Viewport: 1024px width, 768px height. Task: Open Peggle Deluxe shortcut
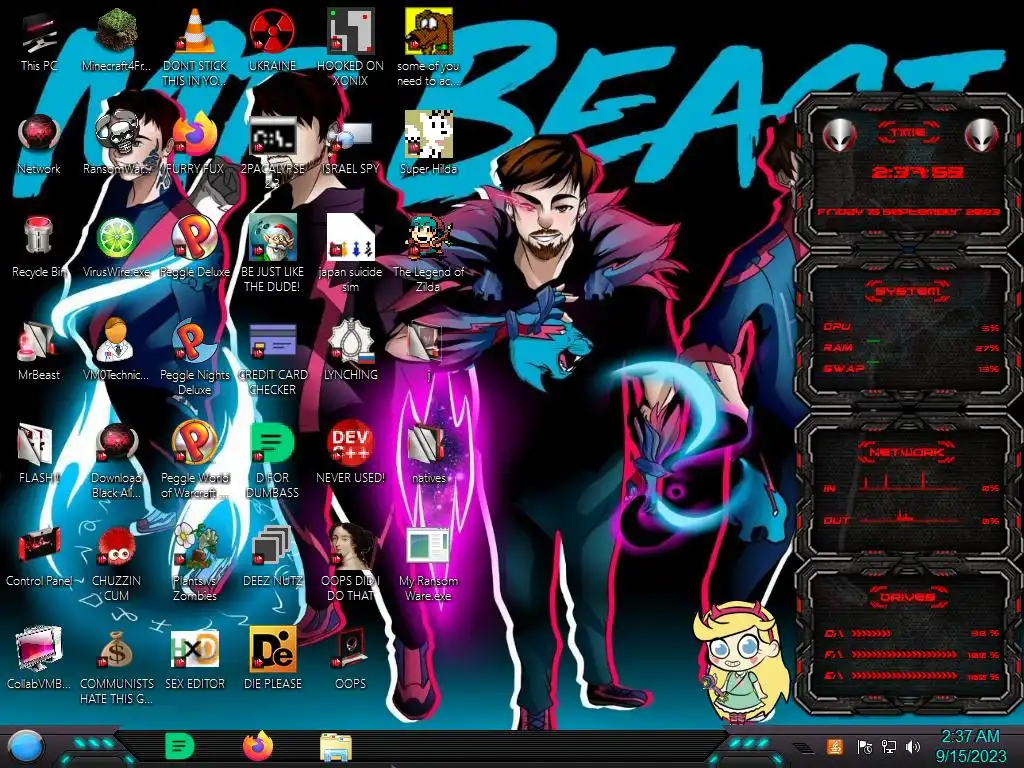point(195,238)
